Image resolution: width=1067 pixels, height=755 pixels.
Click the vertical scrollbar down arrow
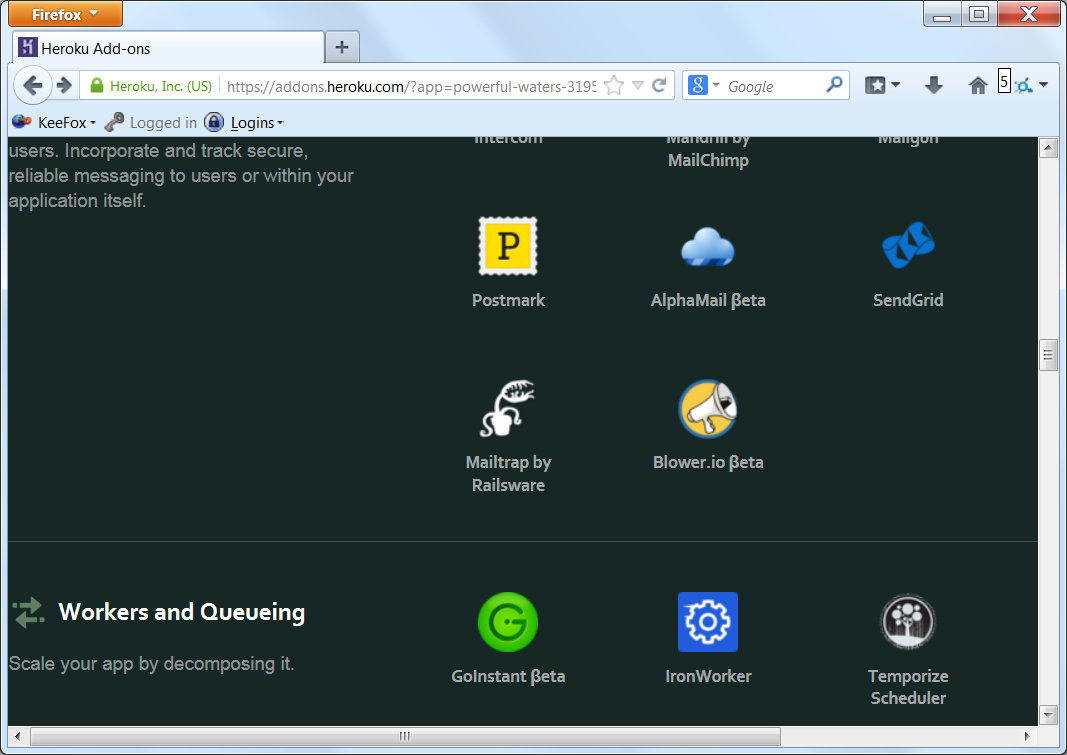[x=1048, y=715]
